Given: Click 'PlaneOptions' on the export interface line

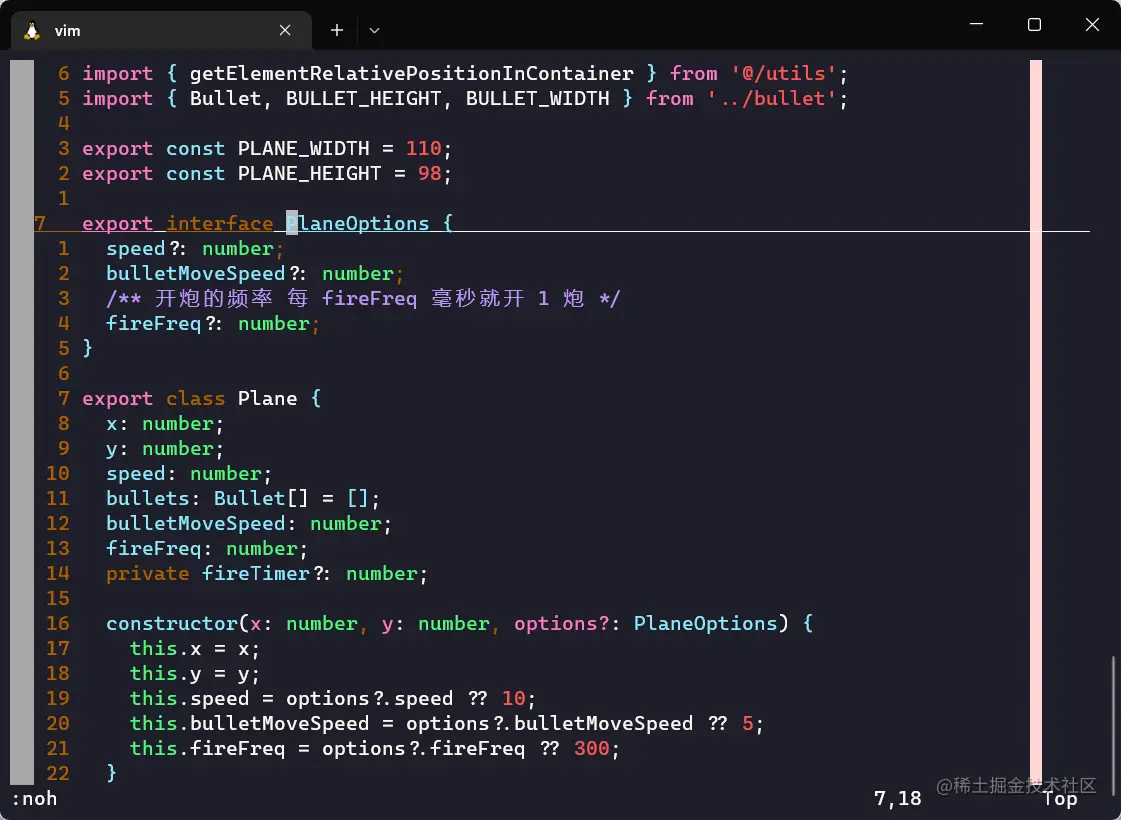Looking at the screenshot, I should pos(357,224).
